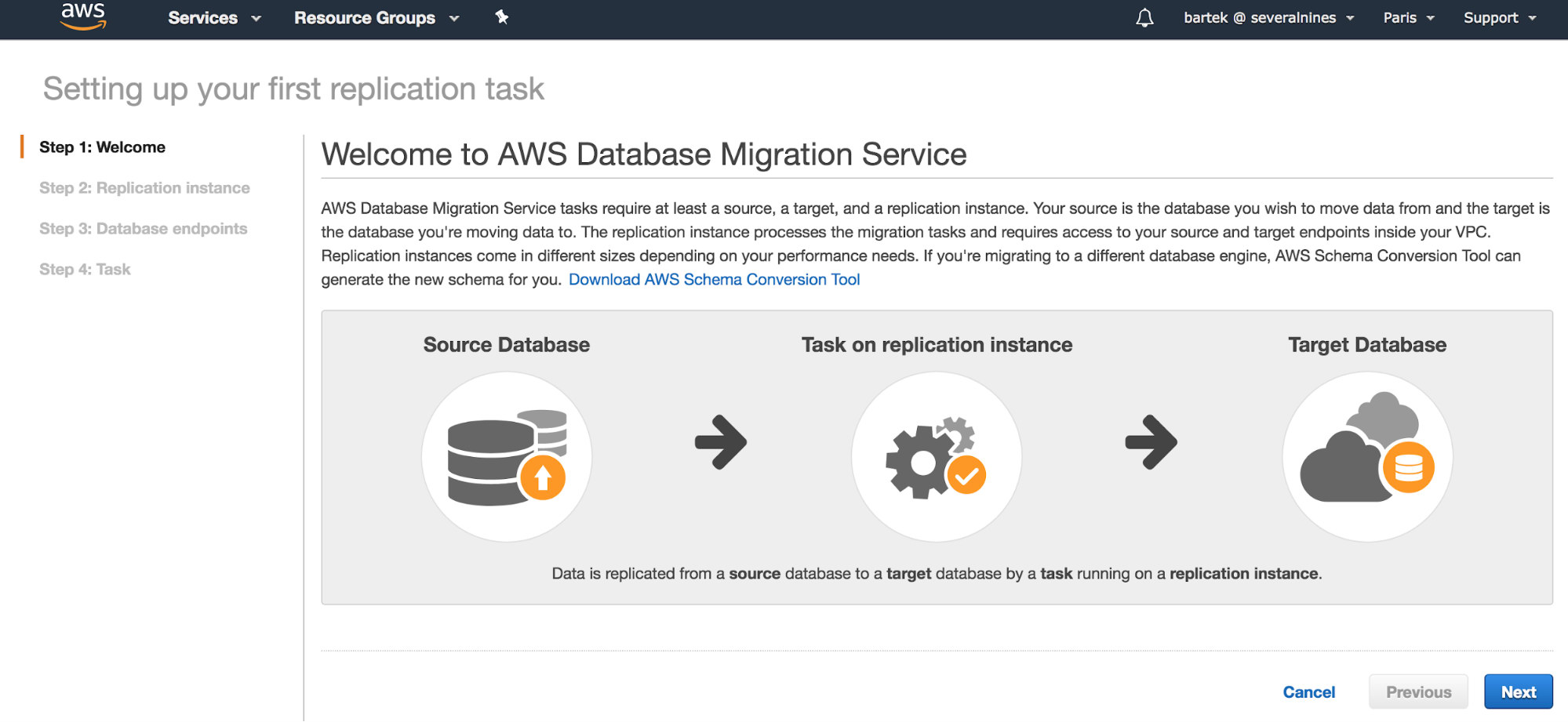This screenshot has width=1568, height=722.
Task: Open the notifications bell icon
Action: (x=1144, y=18)
